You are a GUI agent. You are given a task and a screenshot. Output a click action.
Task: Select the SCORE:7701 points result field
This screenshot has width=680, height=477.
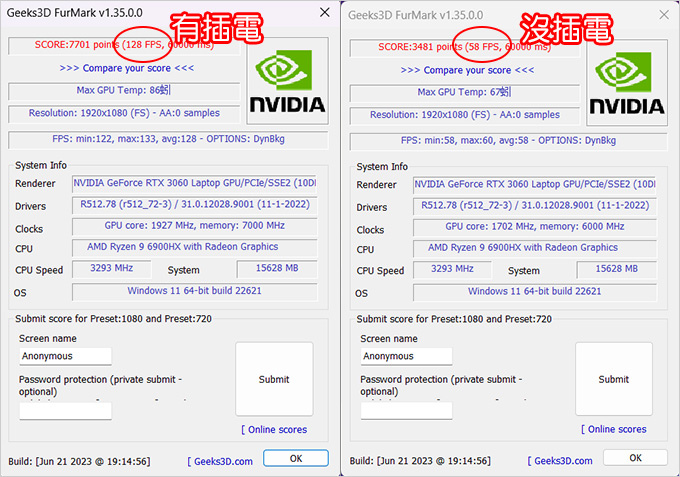tap(124, 45)
